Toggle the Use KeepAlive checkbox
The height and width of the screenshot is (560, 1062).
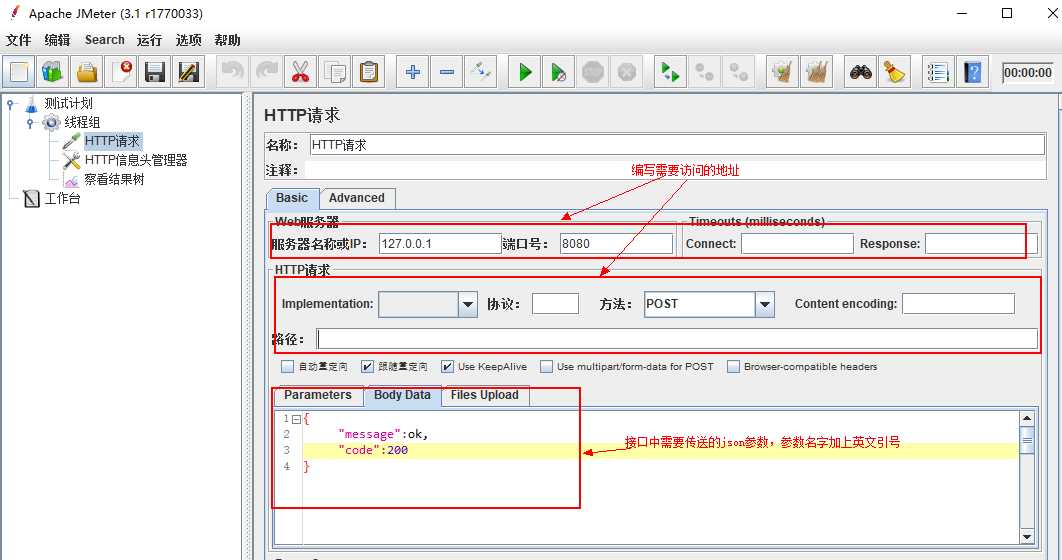(447, 366)
